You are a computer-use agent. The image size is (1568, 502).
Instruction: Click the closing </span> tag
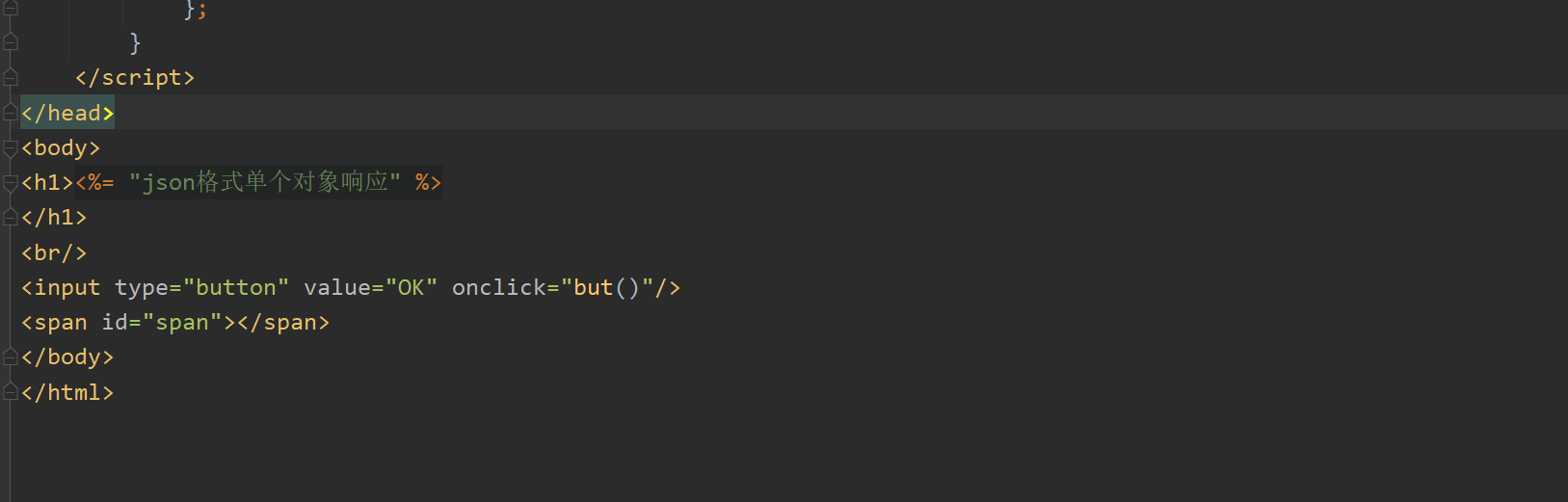(x=283, y=323)
